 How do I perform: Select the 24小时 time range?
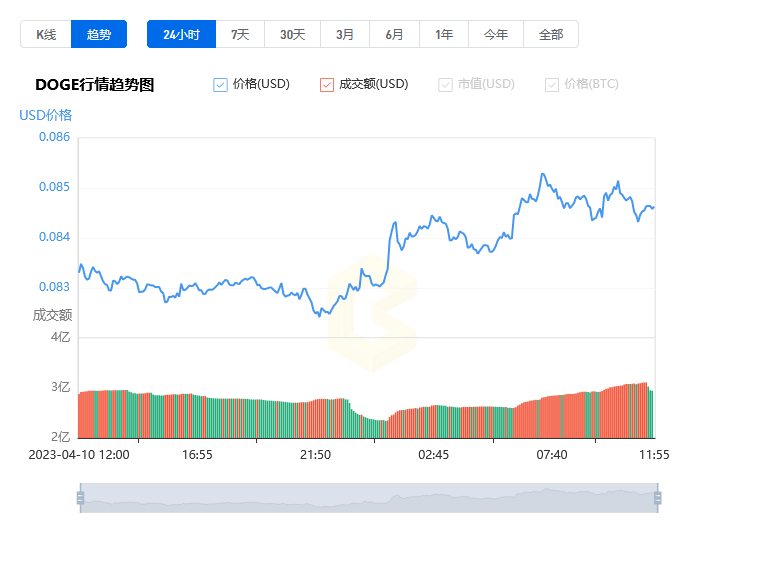tap(181, 34)
